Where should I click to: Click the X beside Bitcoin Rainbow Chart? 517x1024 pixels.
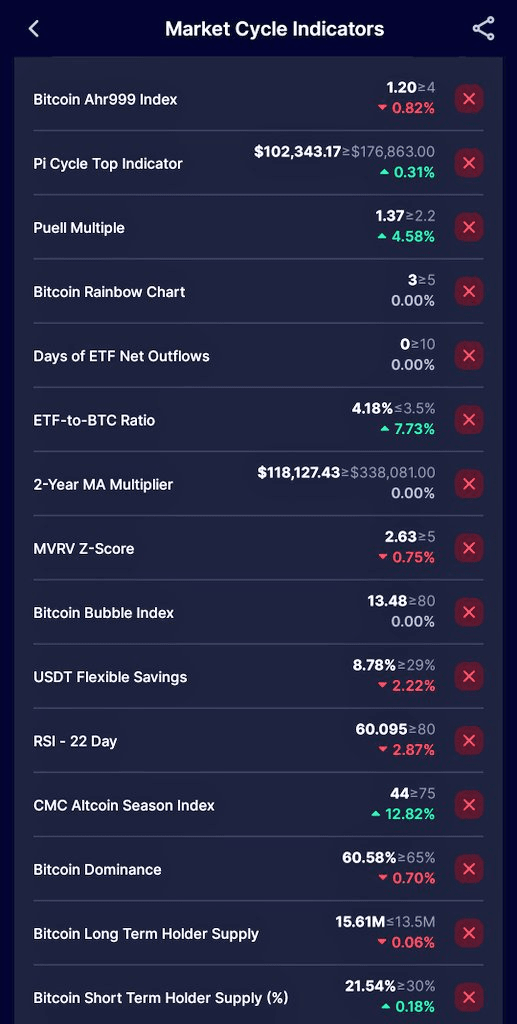(x=469, y=291)
